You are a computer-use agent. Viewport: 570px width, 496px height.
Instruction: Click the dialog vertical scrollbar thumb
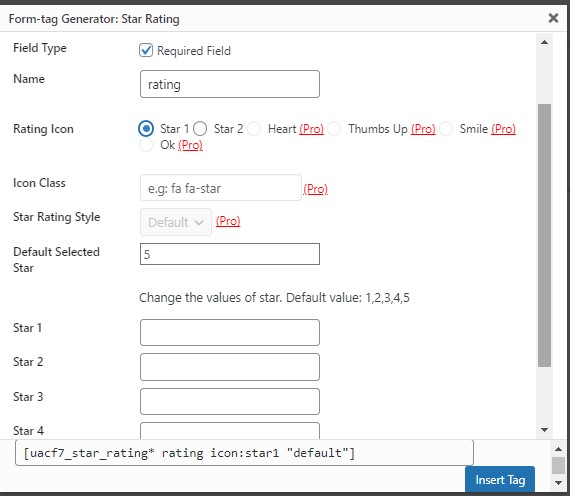(x=544, y=235)
